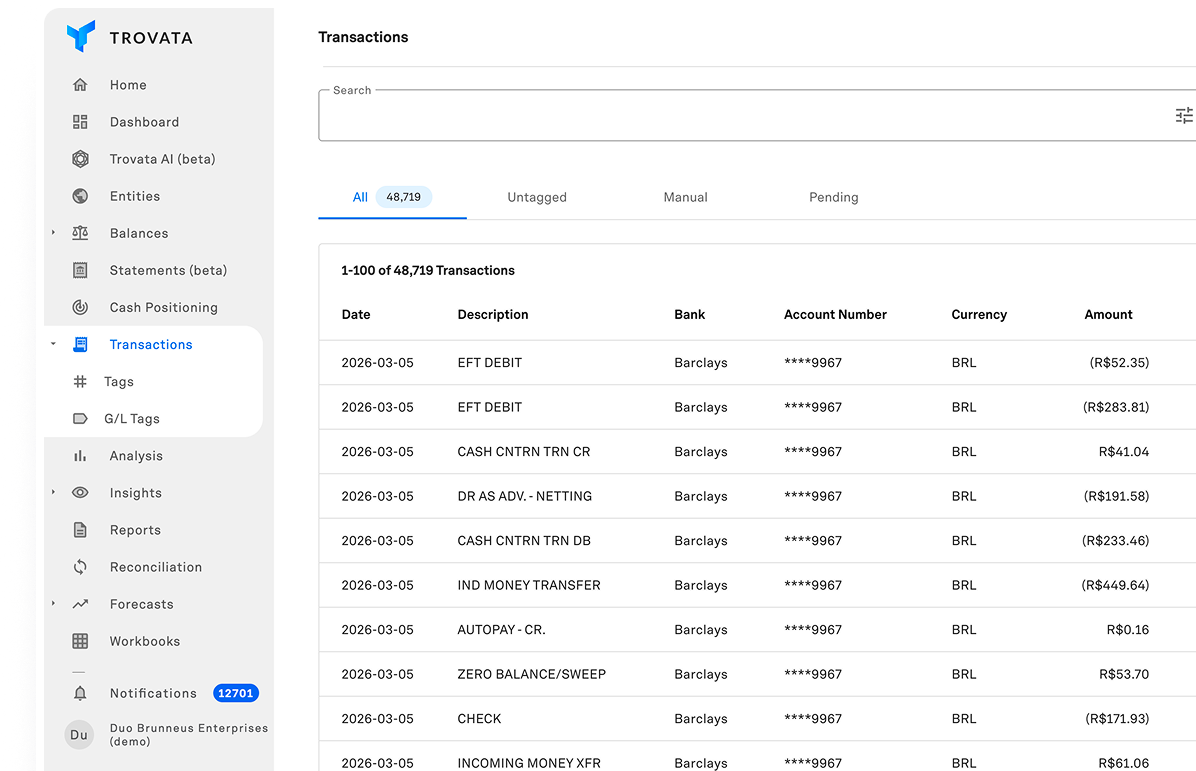1196x771 pixels.
Task: Click the G/L Tags label icon
Action: 80,418
